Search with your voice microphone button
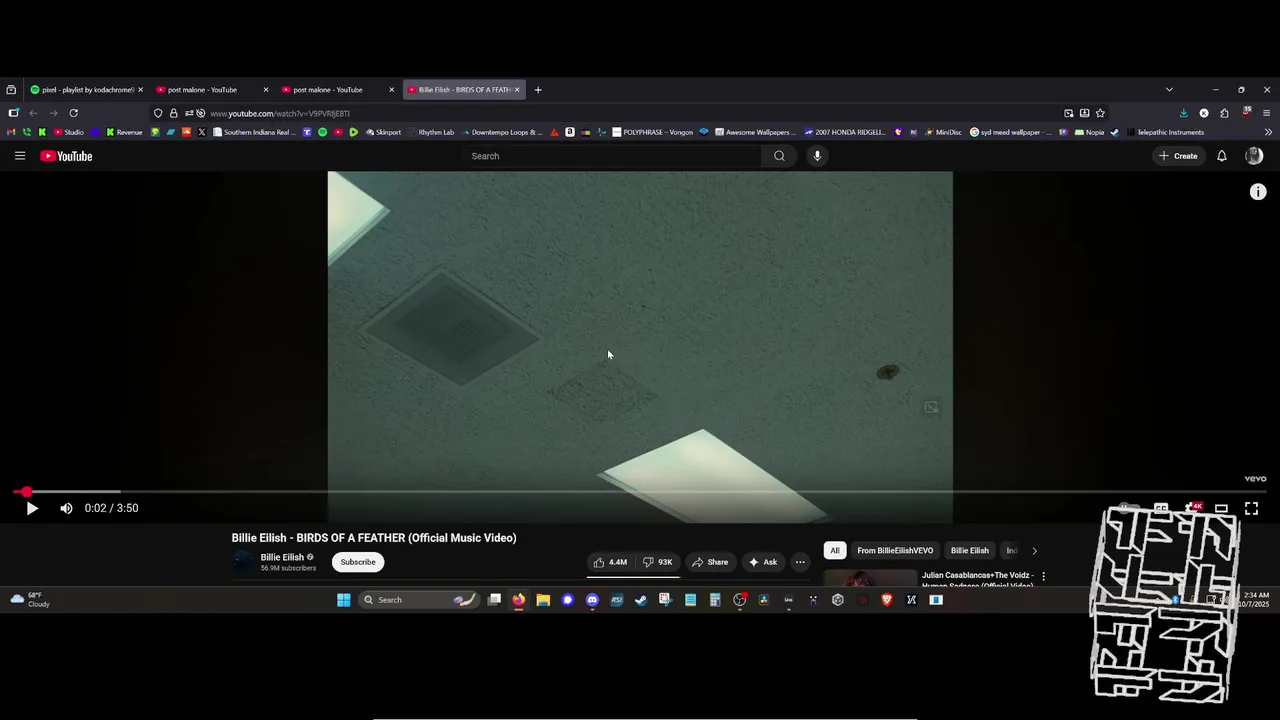Viewport: 1280px width, 720px height. click(x=817, y=156)
